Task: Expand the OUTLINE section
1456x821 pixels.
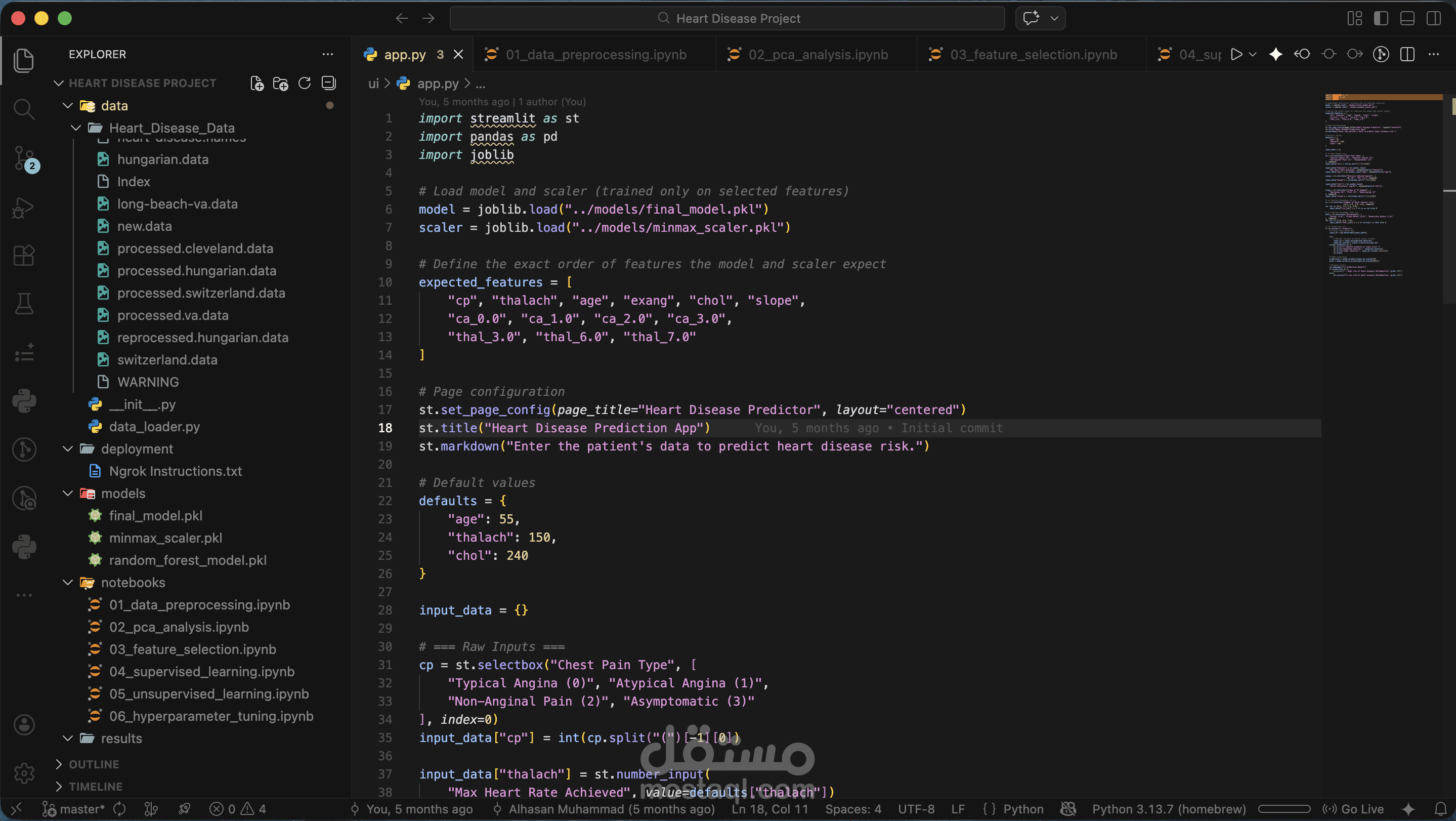Action: point(94,764)
